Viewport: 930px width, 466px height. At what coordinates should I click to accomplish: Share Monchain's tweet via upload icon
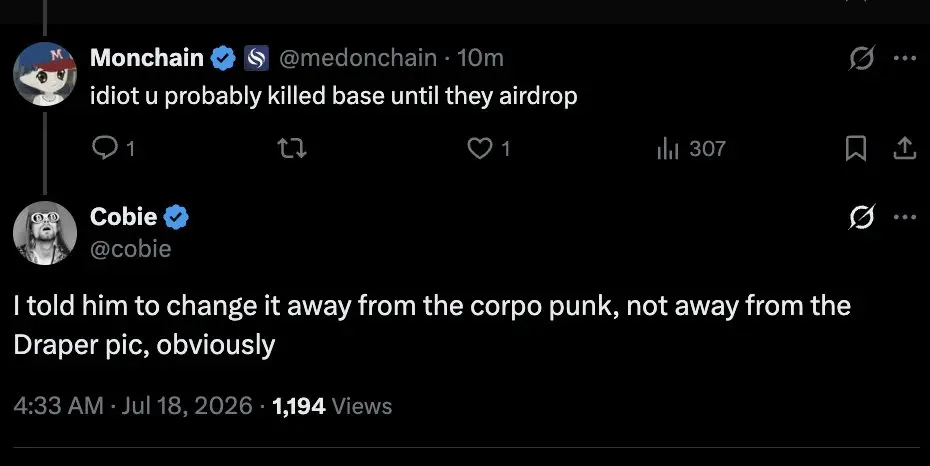click(904, 148)
